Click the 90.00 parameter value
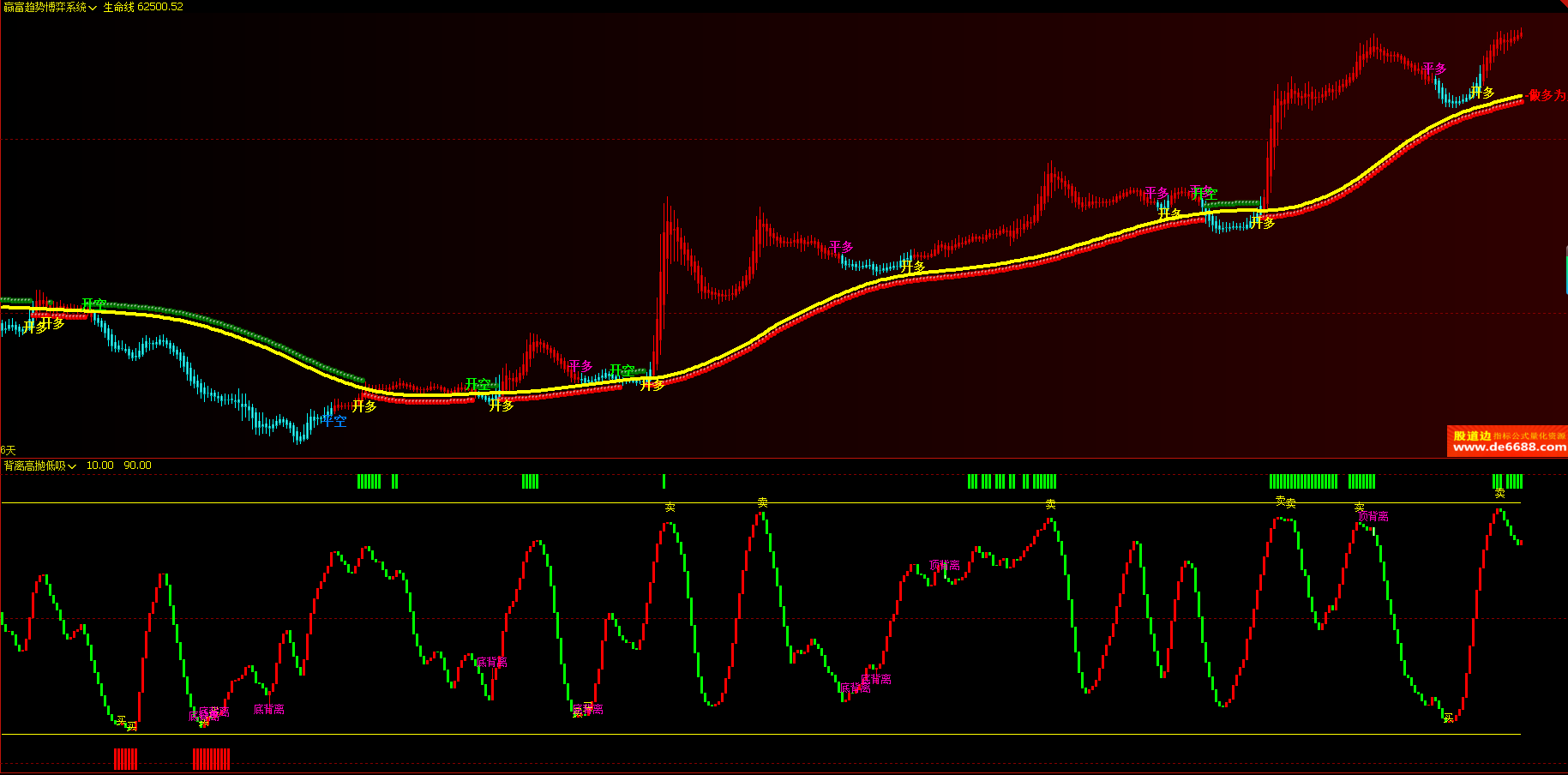 [x=137, y=466]
